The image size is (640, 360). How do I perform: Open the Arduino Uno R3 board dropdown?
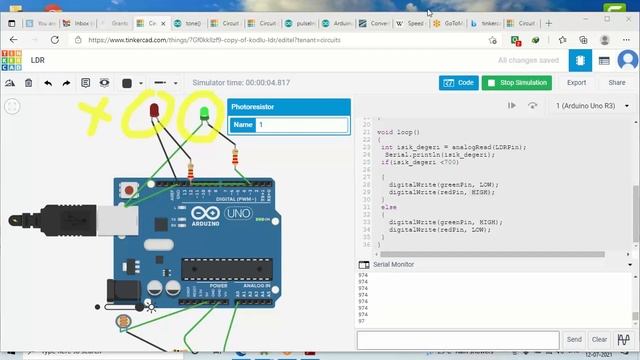point(592,106)
